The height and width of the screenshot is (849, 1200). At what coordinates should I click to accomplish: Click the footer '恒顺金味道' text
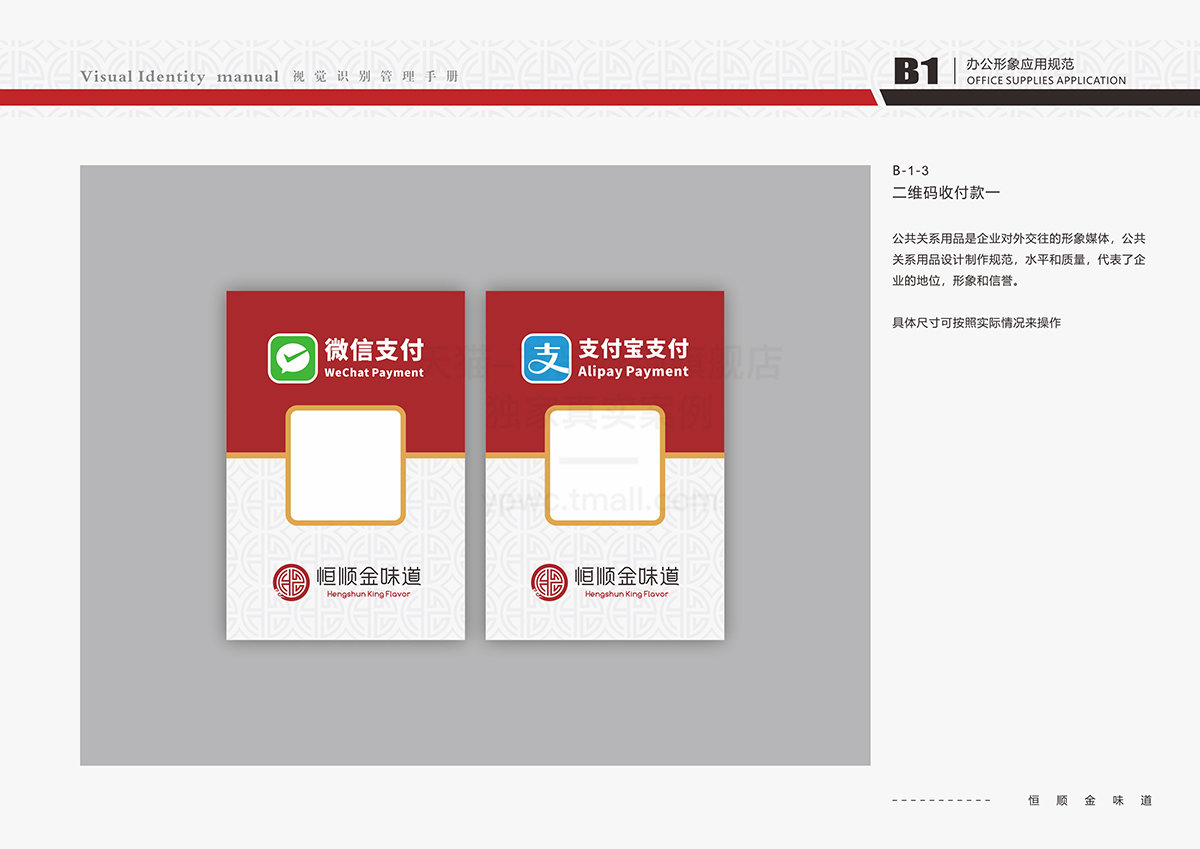click(1091, 800)
